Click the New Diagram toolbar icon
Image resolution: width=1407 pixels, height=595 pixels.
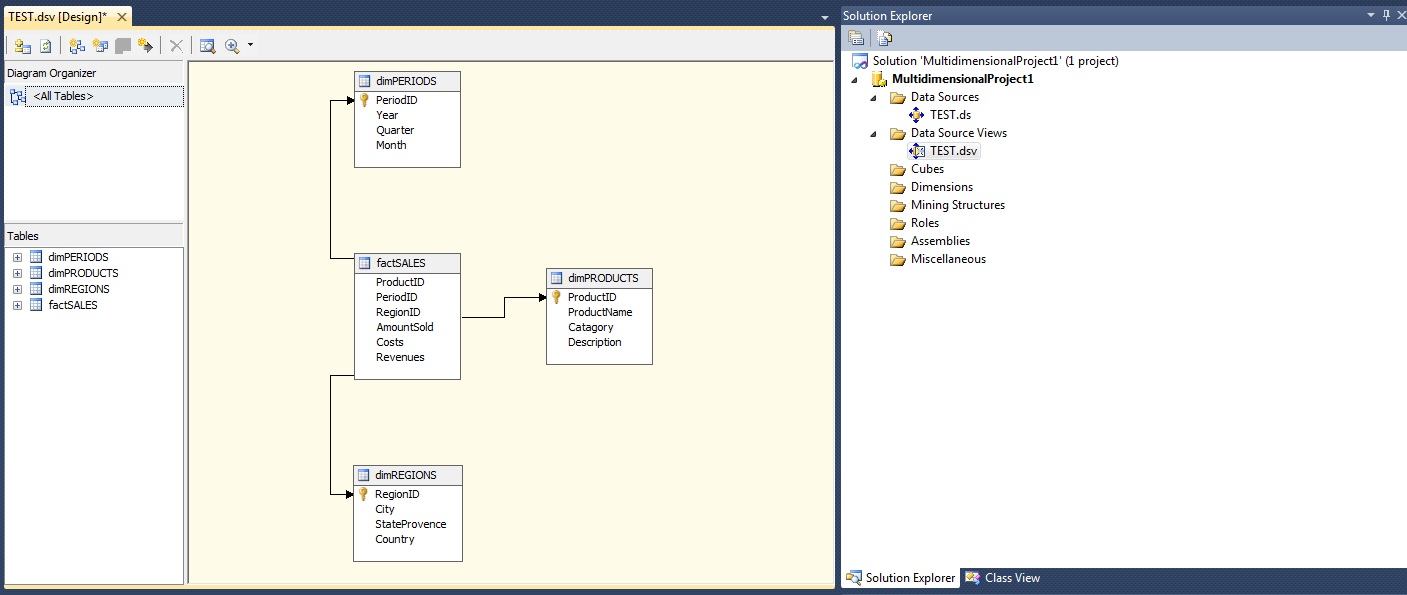click(x=77, y=45)
